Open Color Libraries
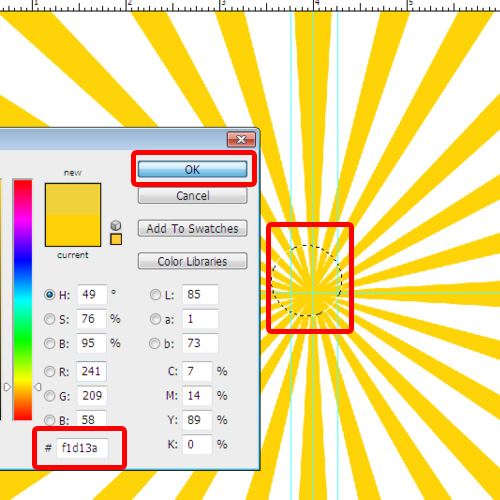 [193, 261]
